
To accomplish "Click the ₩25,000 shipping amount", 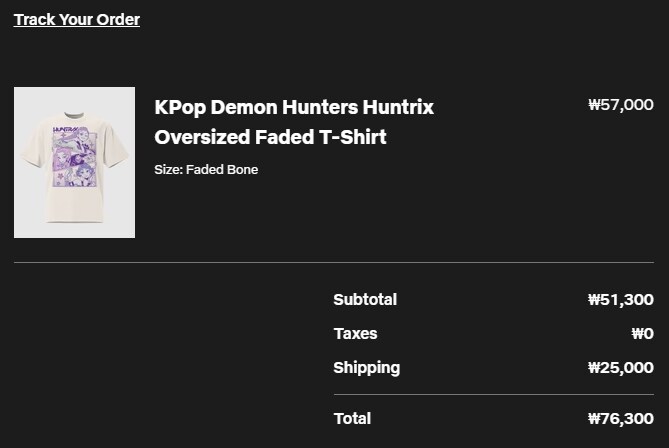I will point(621,368).
